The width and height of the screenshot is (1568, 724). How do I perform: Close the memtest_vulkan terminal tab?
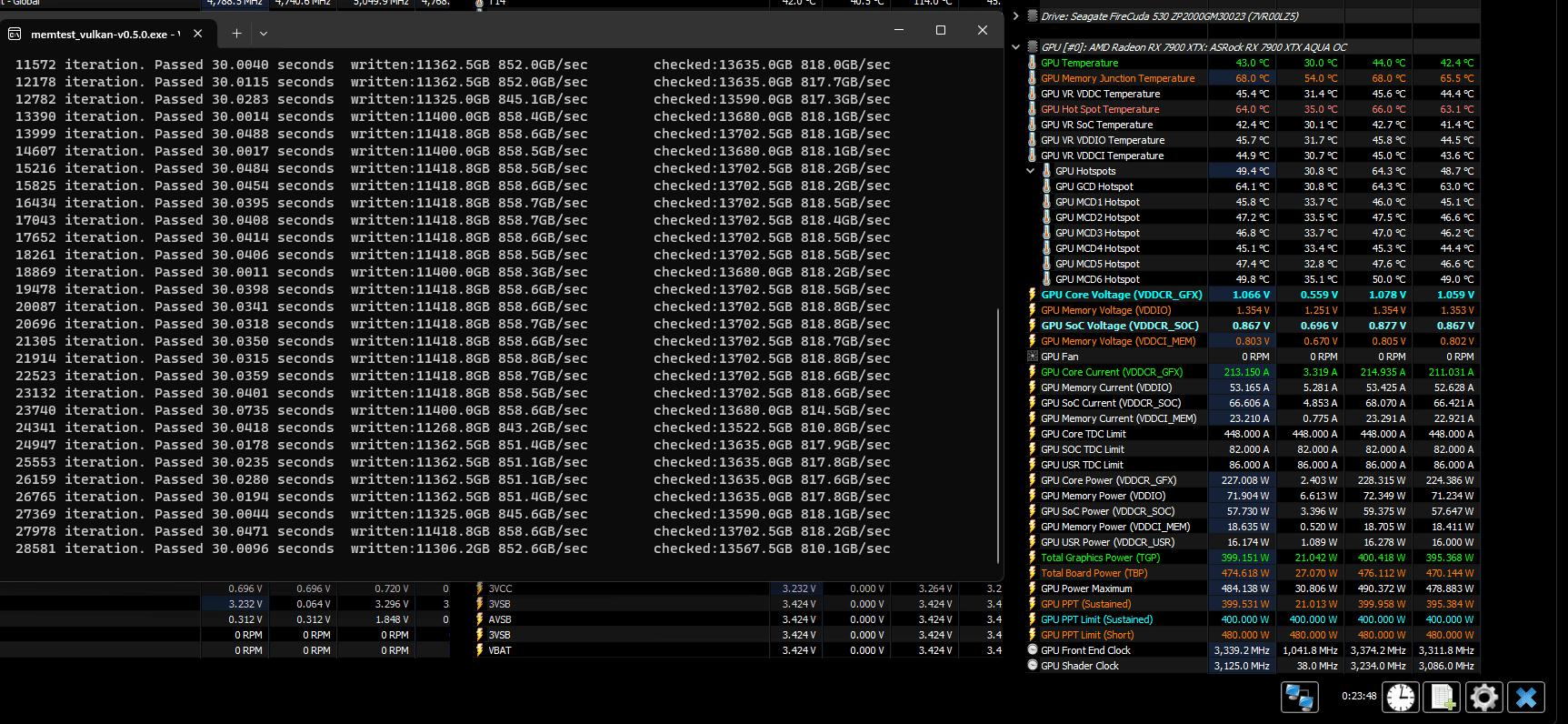coord(198,34)
